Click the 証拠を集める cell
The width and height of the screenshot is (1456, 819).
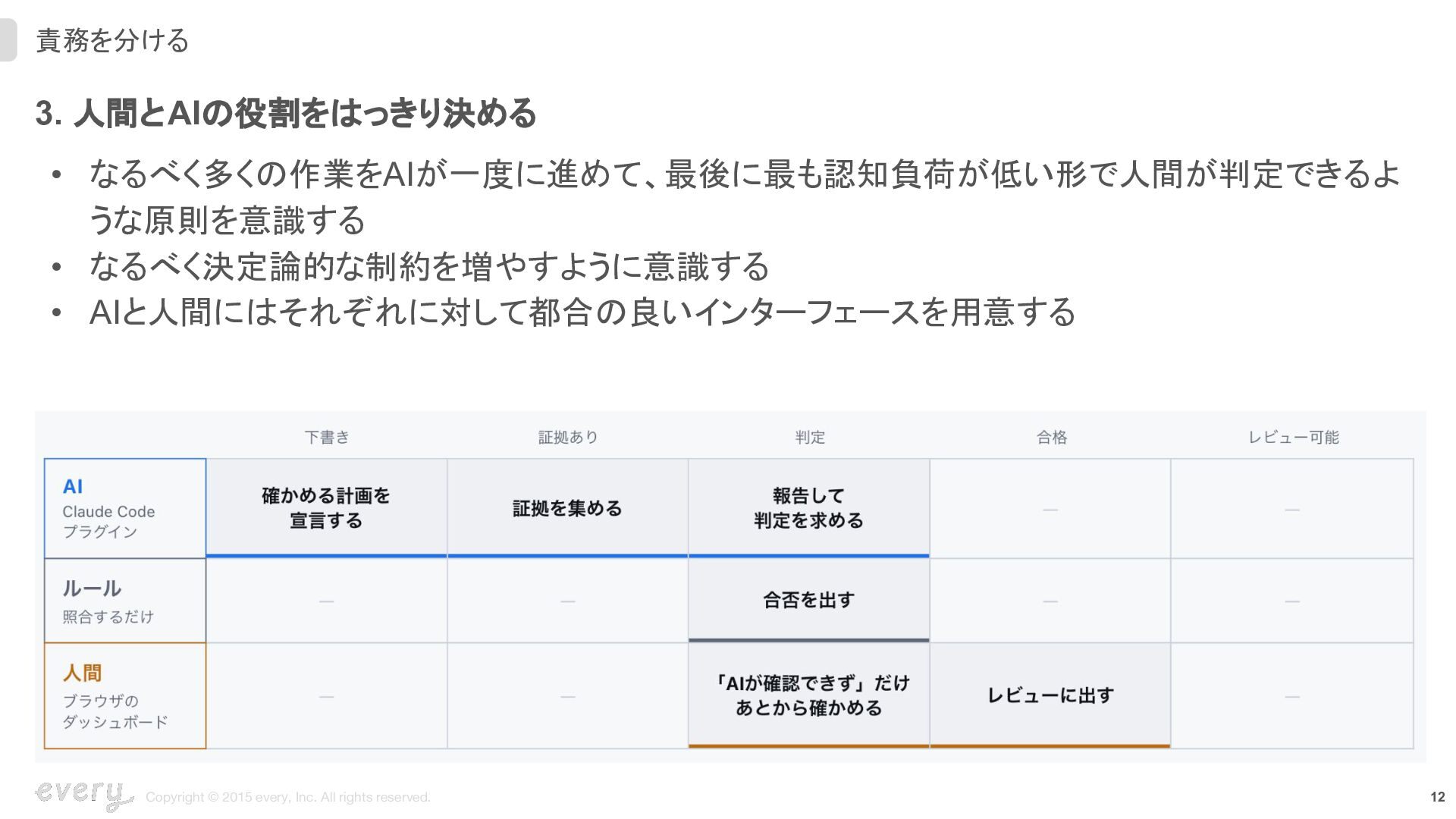568,508
